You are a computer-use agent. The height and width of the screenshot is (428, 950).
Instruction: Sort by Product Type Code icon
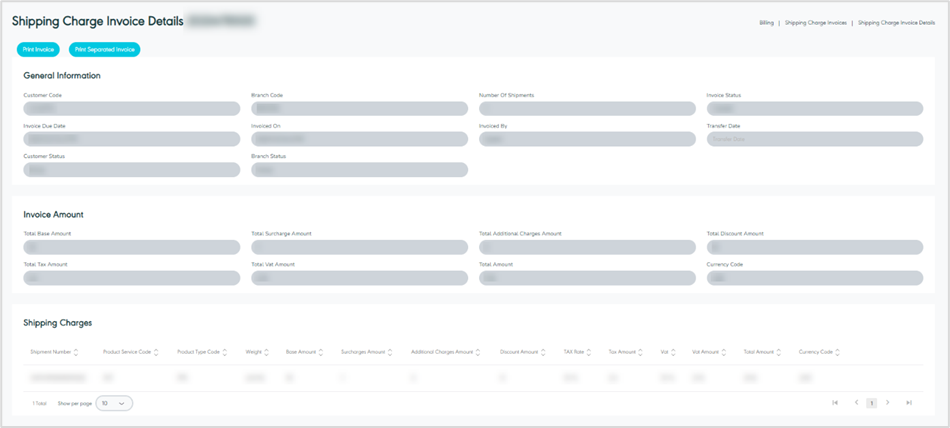(225, 352)
